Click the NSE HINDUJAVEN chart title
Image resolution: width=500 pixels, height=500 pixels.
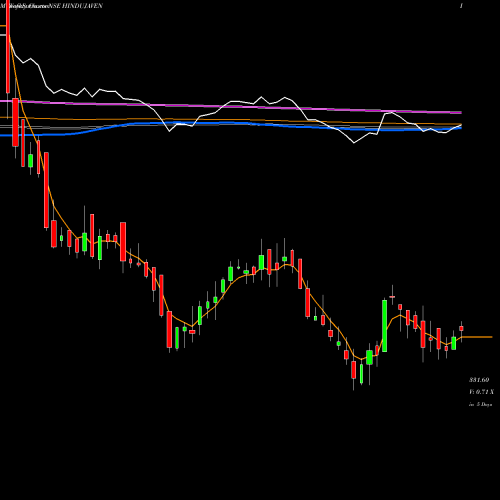coord(77,6)
